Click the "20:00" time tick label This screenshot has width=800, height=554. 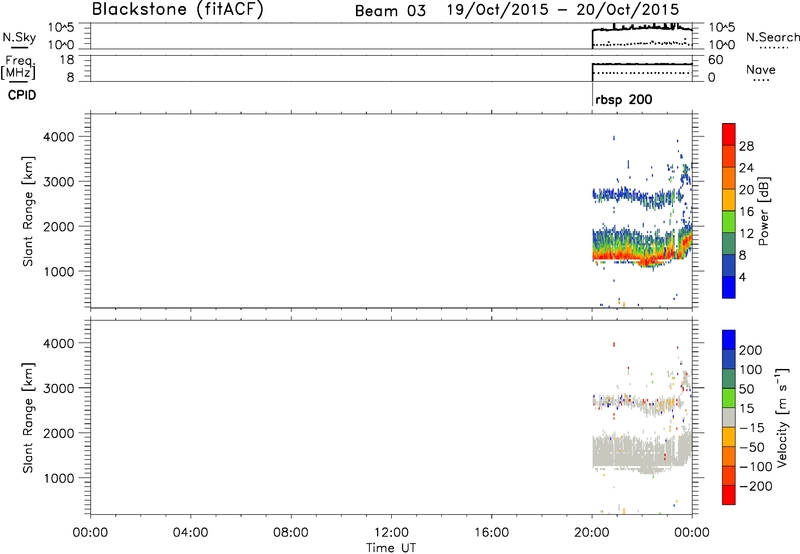pos(591,533)
